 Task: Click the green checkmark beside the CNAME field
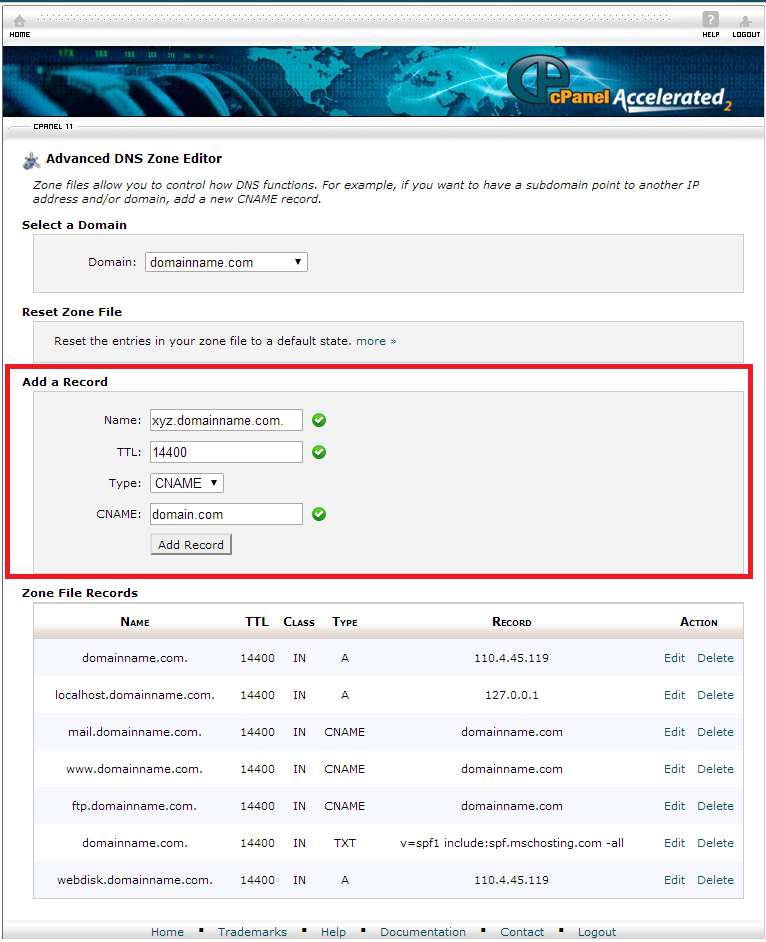pos(319,514)
